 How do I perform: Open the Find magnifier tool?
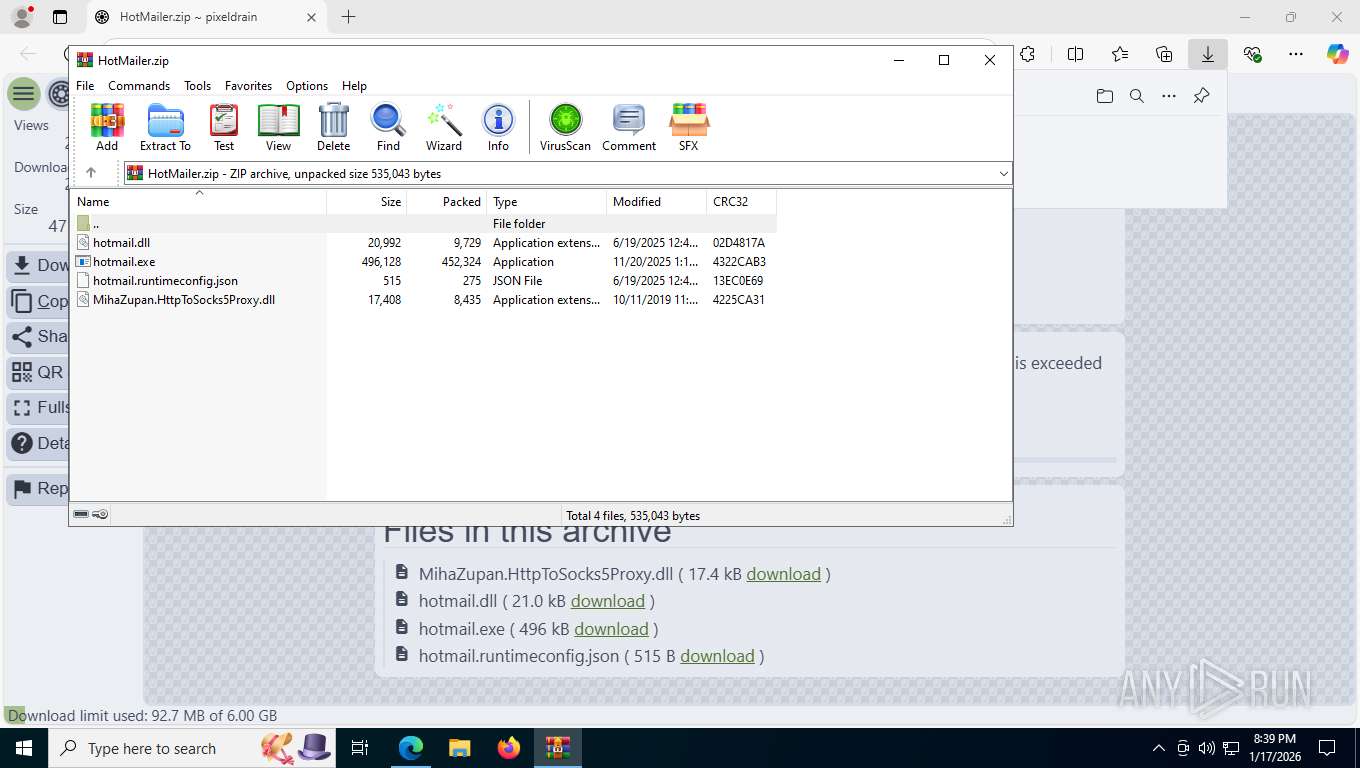[388, 127]
